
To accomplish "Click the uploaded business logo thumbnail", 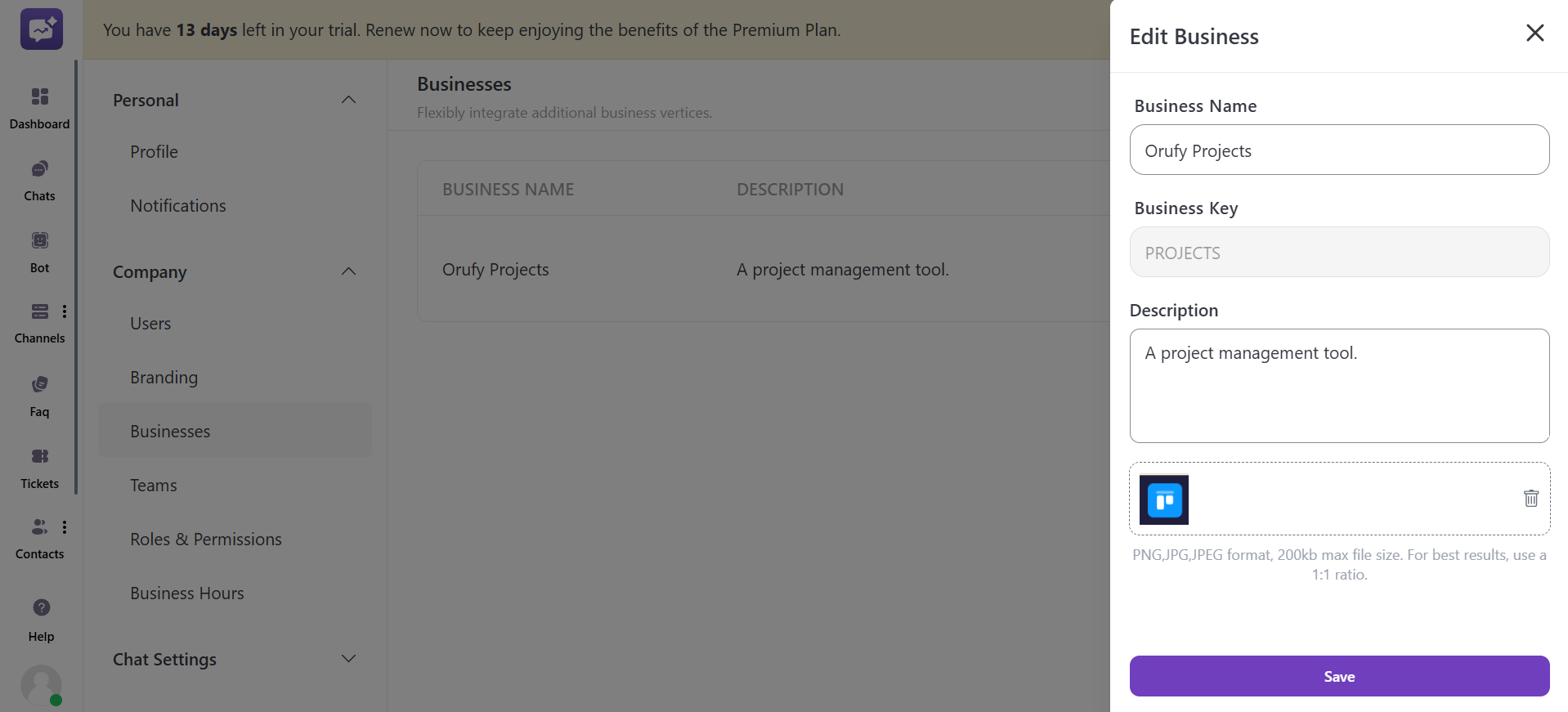I will (x=1163, y=499).
